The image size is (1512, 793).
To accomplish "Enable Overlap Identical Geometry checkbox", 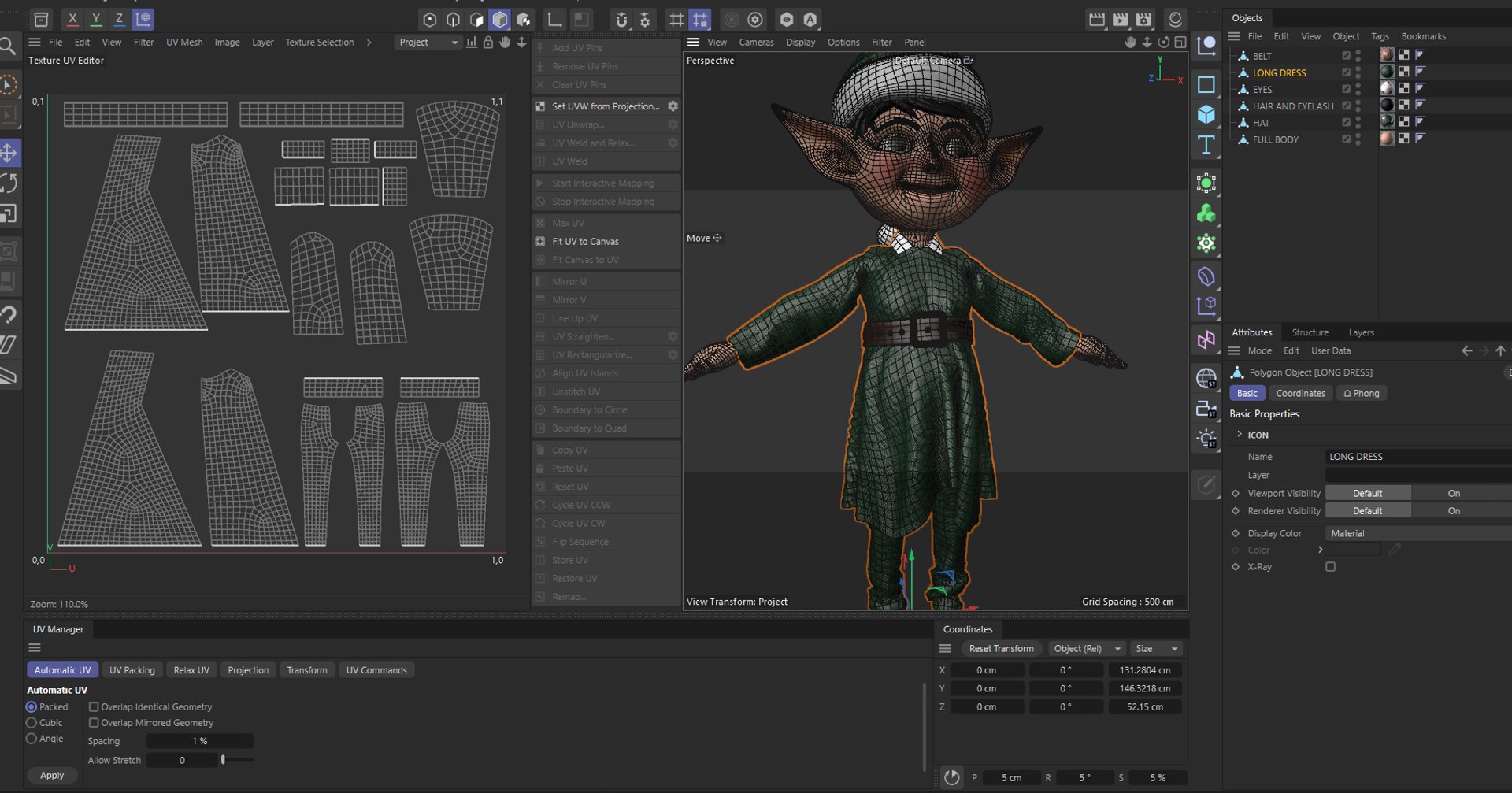I will point(94,707).
